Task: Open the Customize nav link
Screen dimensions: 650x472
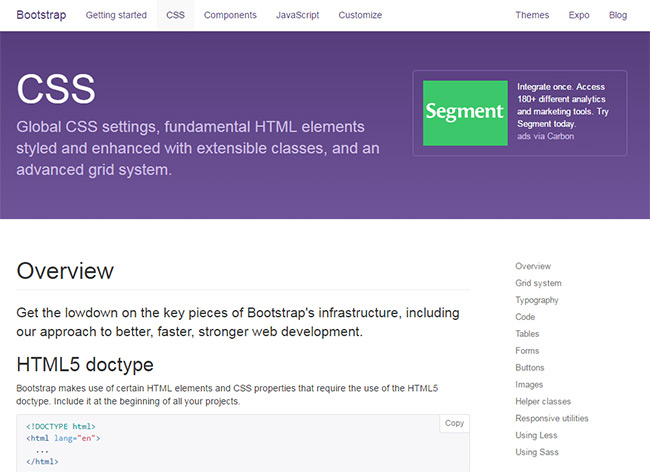Action: tap(360, 15)
